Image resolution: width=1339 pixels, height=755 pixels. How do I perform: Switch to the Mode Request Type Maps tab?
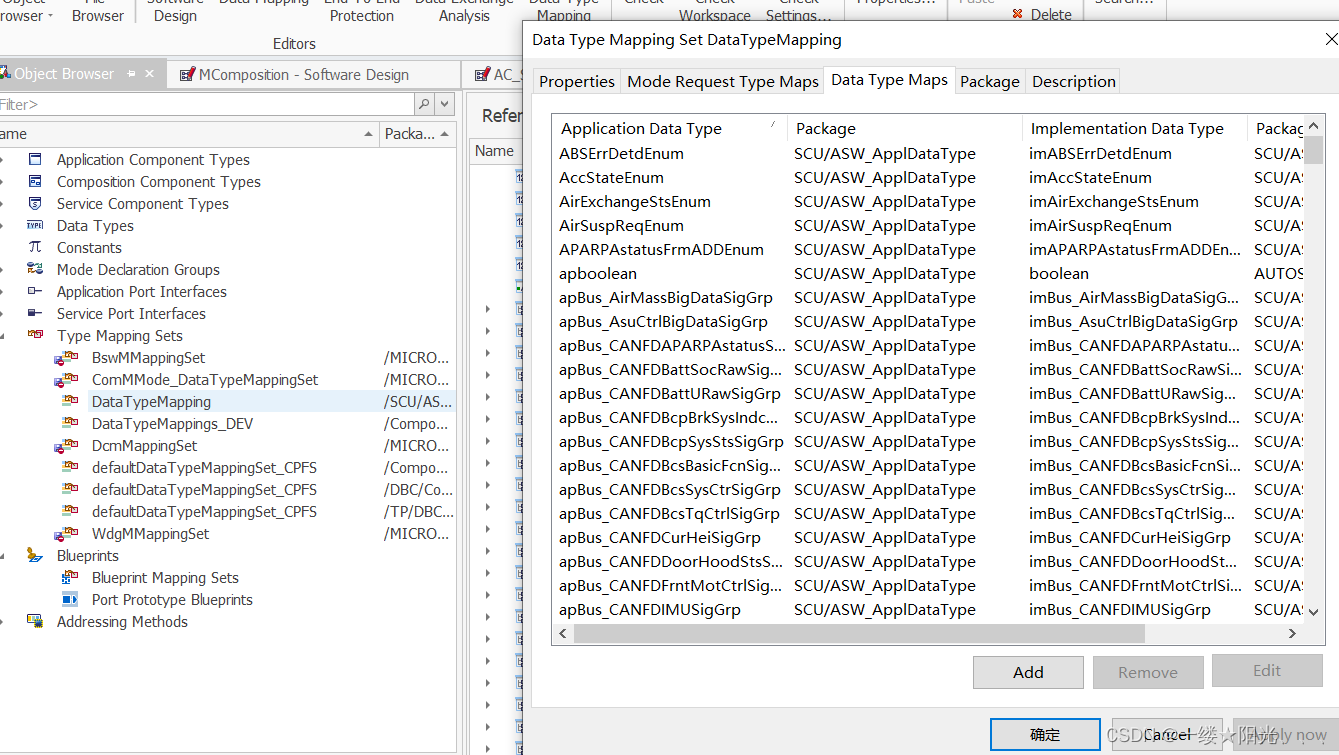pos(722,81)
